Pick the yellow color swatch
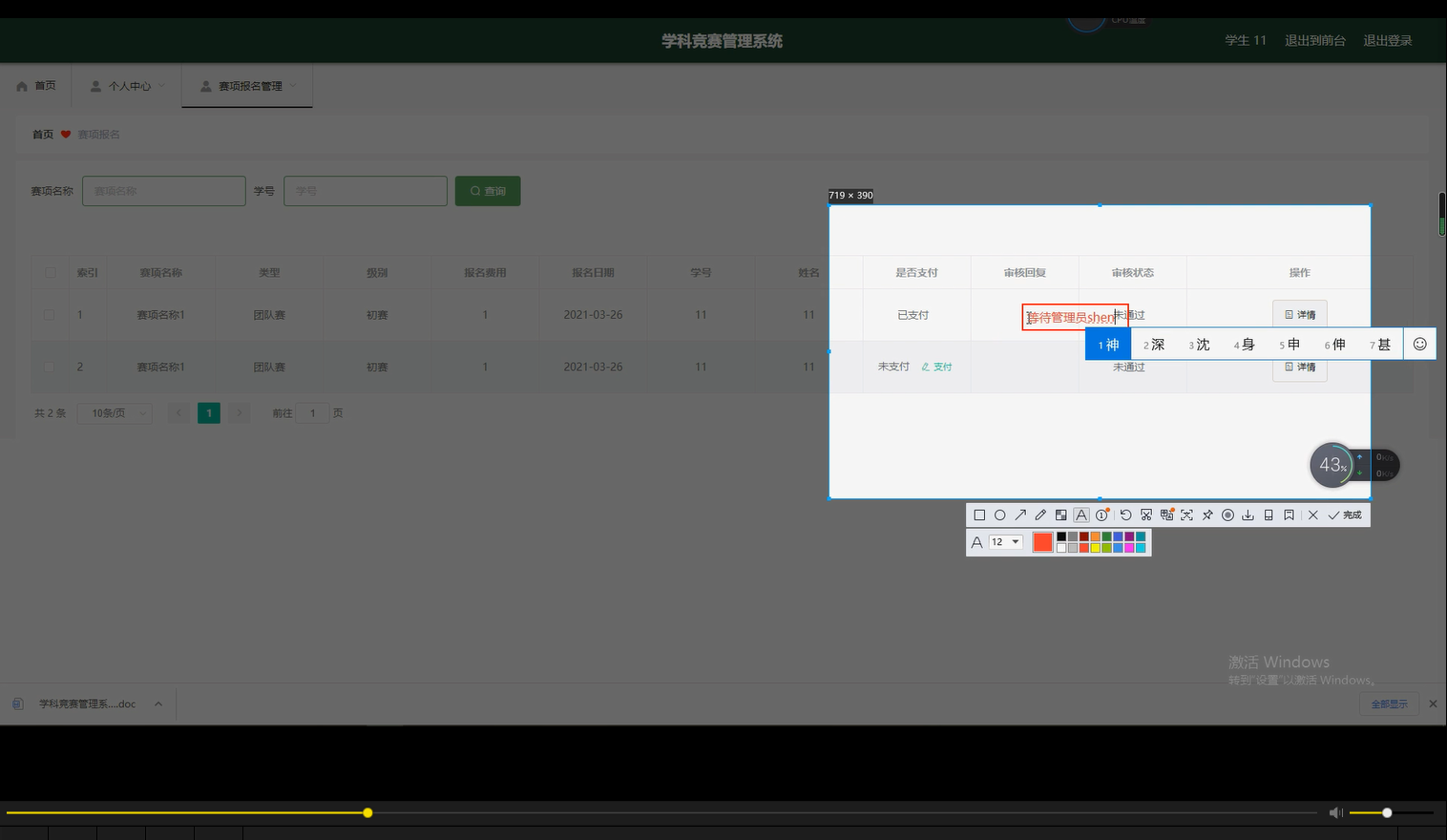 point(1096,548)
